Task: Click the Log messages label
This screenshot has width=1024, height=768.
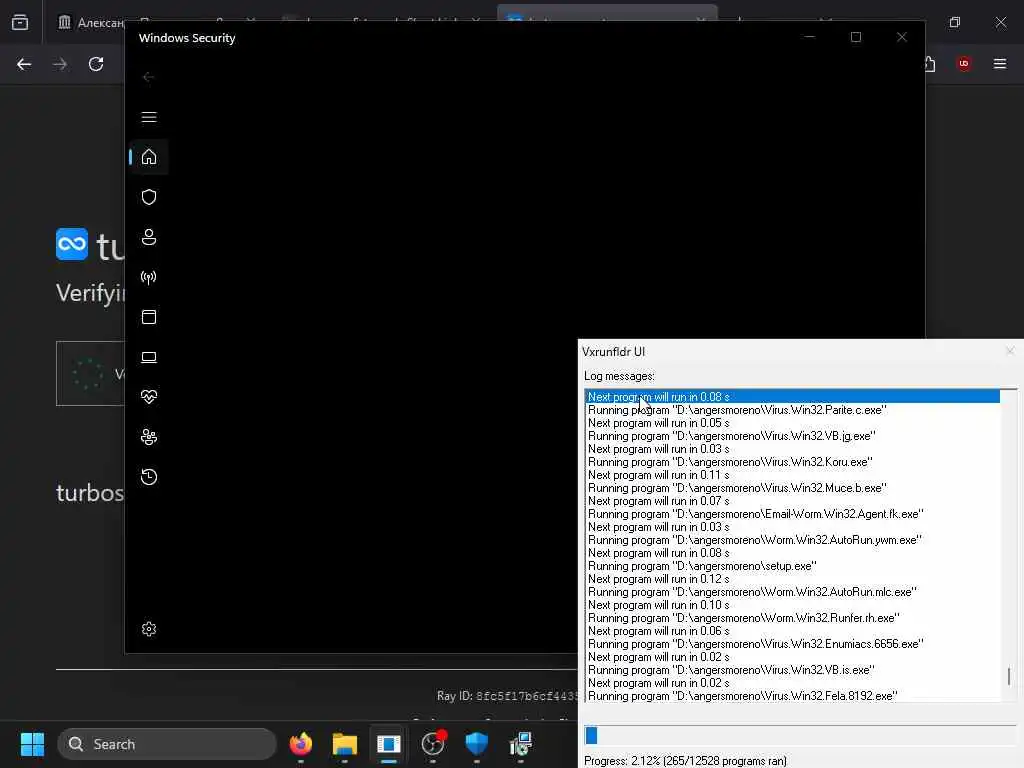Action: point(619,376)
